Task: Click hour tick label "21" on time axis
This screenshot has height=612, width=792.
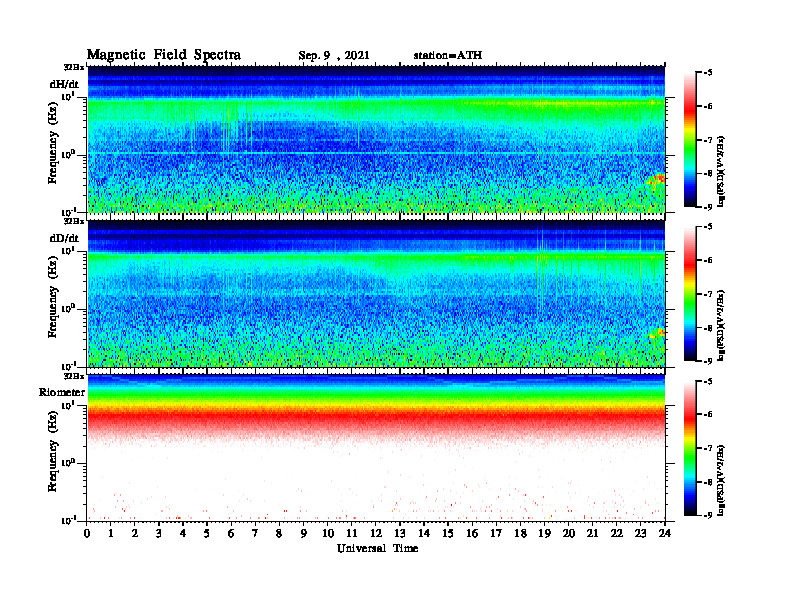Action: [592, 533]
